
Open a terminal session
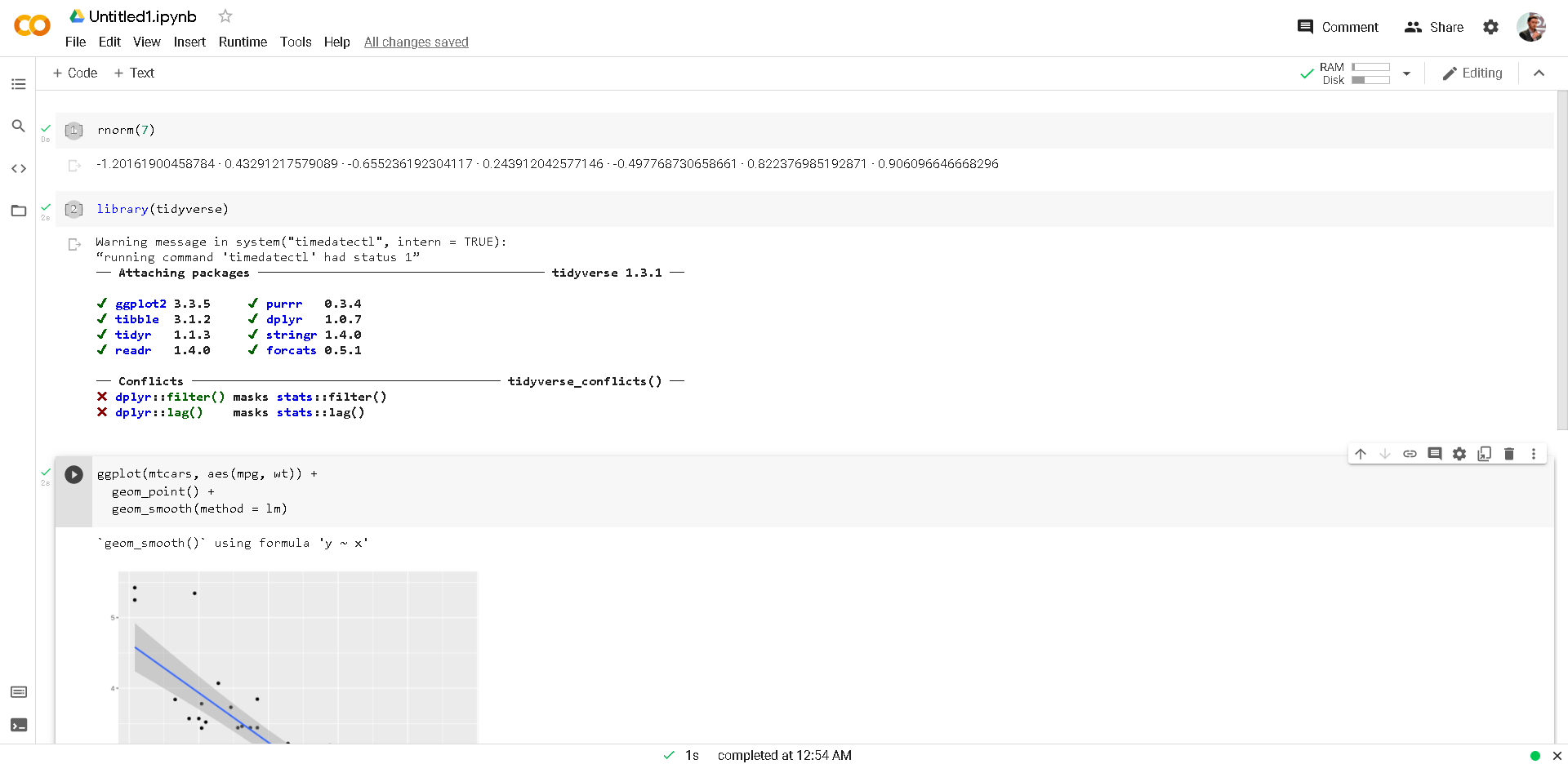pos(18,725)
